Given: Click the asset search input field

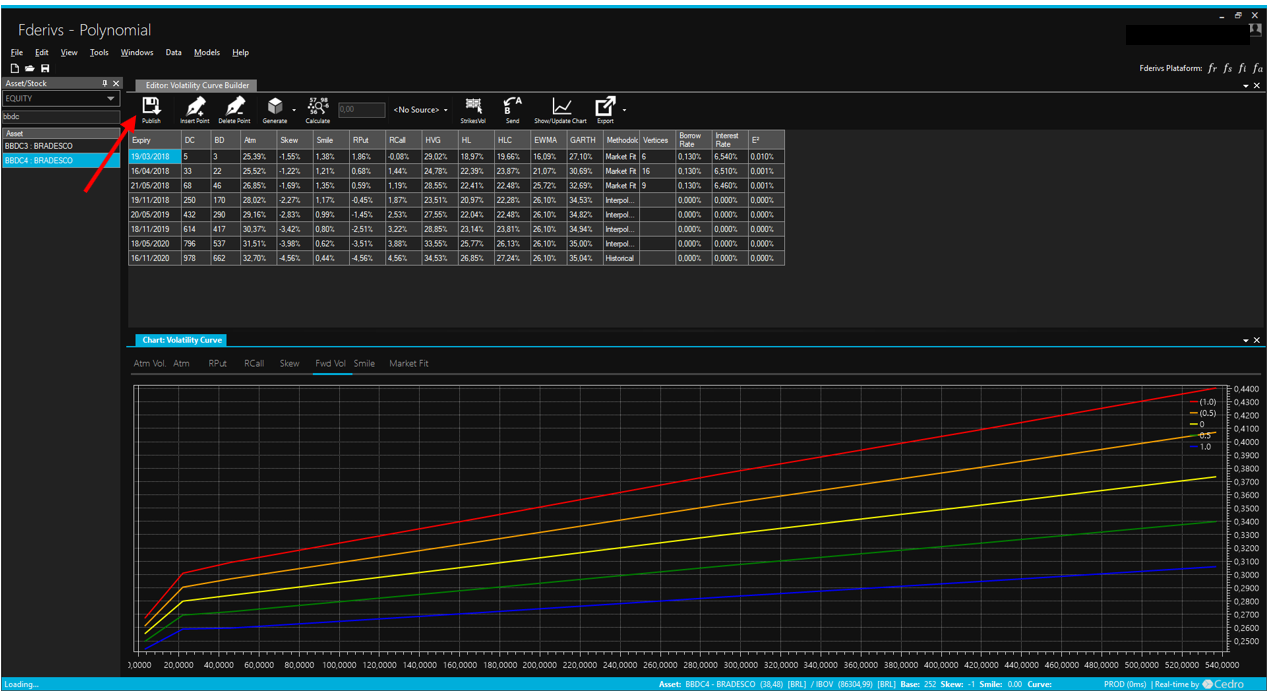Looking at the screenshot, I should pos(60,116).
